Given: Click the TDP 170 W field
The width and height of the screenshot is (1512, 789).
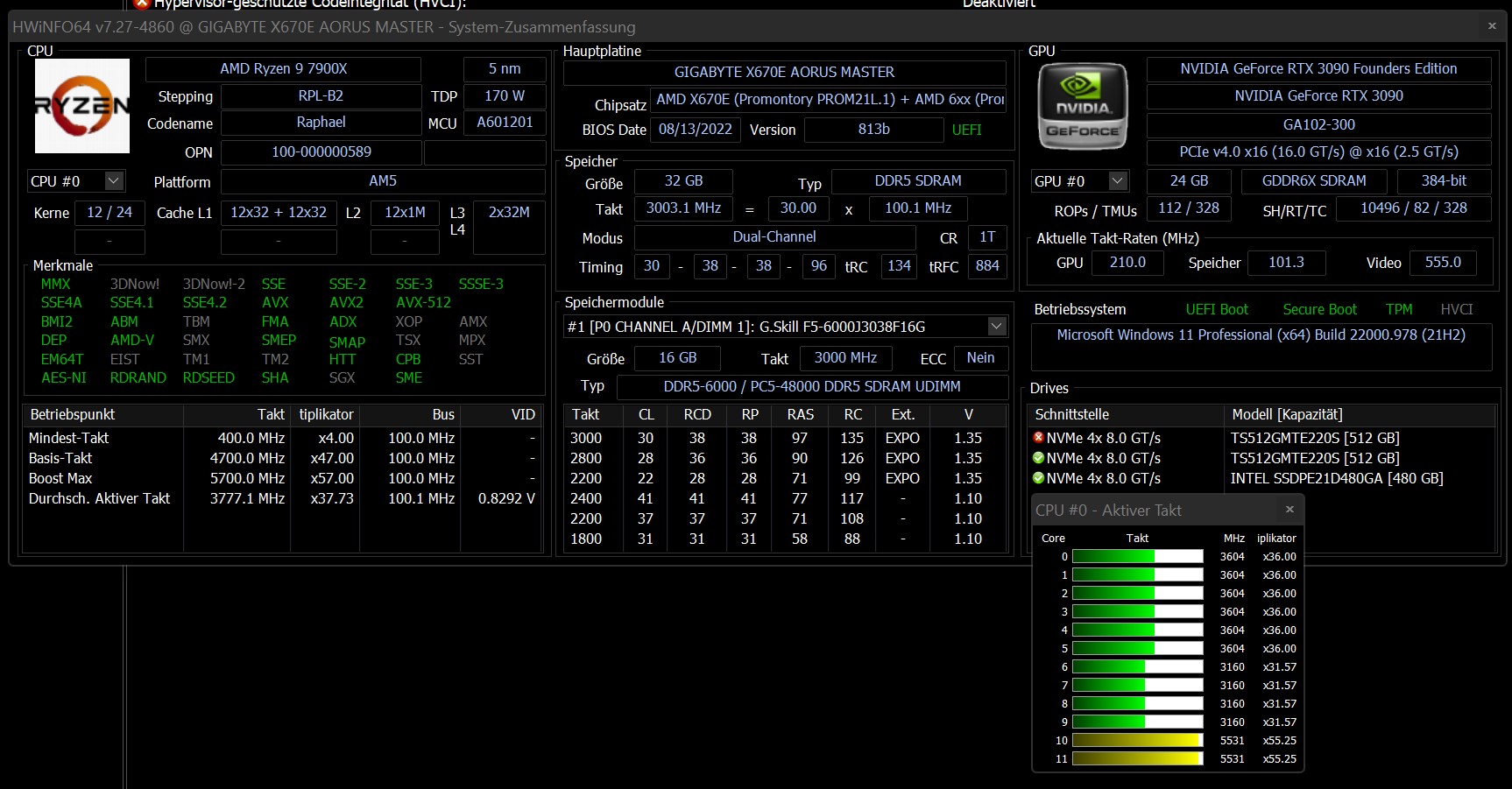Looking at the screenshot, I should point(505,96).
